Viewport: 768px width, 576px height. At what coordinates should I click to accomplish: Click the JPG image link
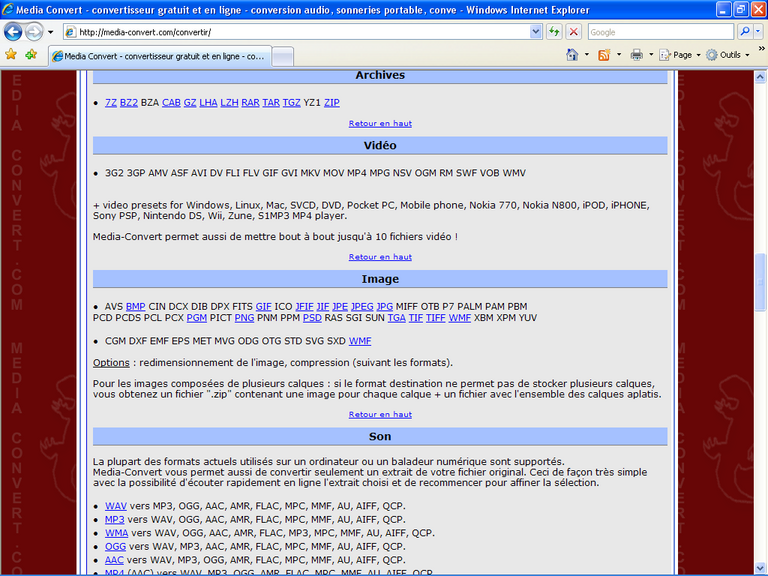click(x=385, y=307)
